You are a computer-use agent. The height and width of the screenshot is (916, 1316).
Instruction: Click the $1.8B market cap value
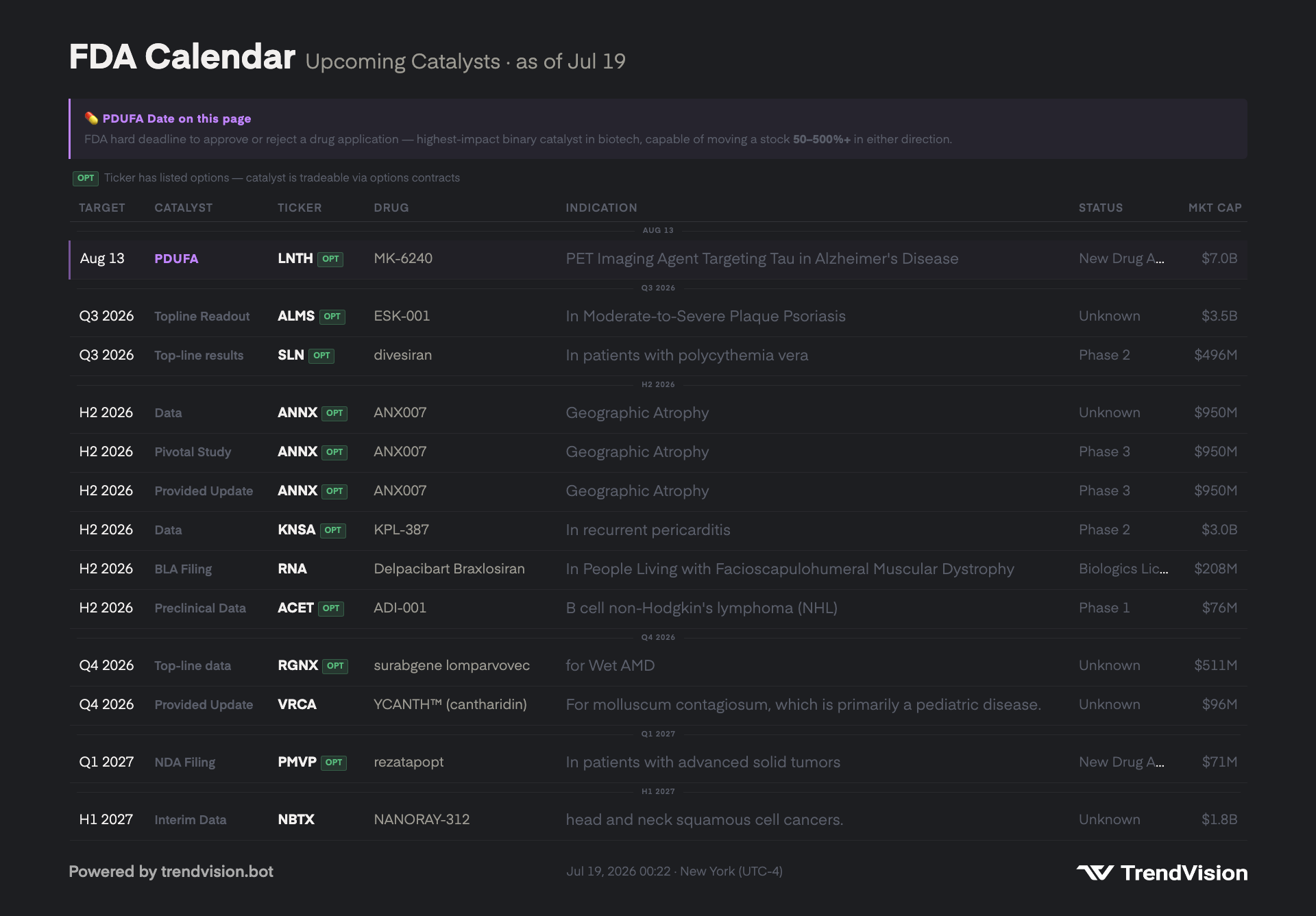[x=1219, y=819]
